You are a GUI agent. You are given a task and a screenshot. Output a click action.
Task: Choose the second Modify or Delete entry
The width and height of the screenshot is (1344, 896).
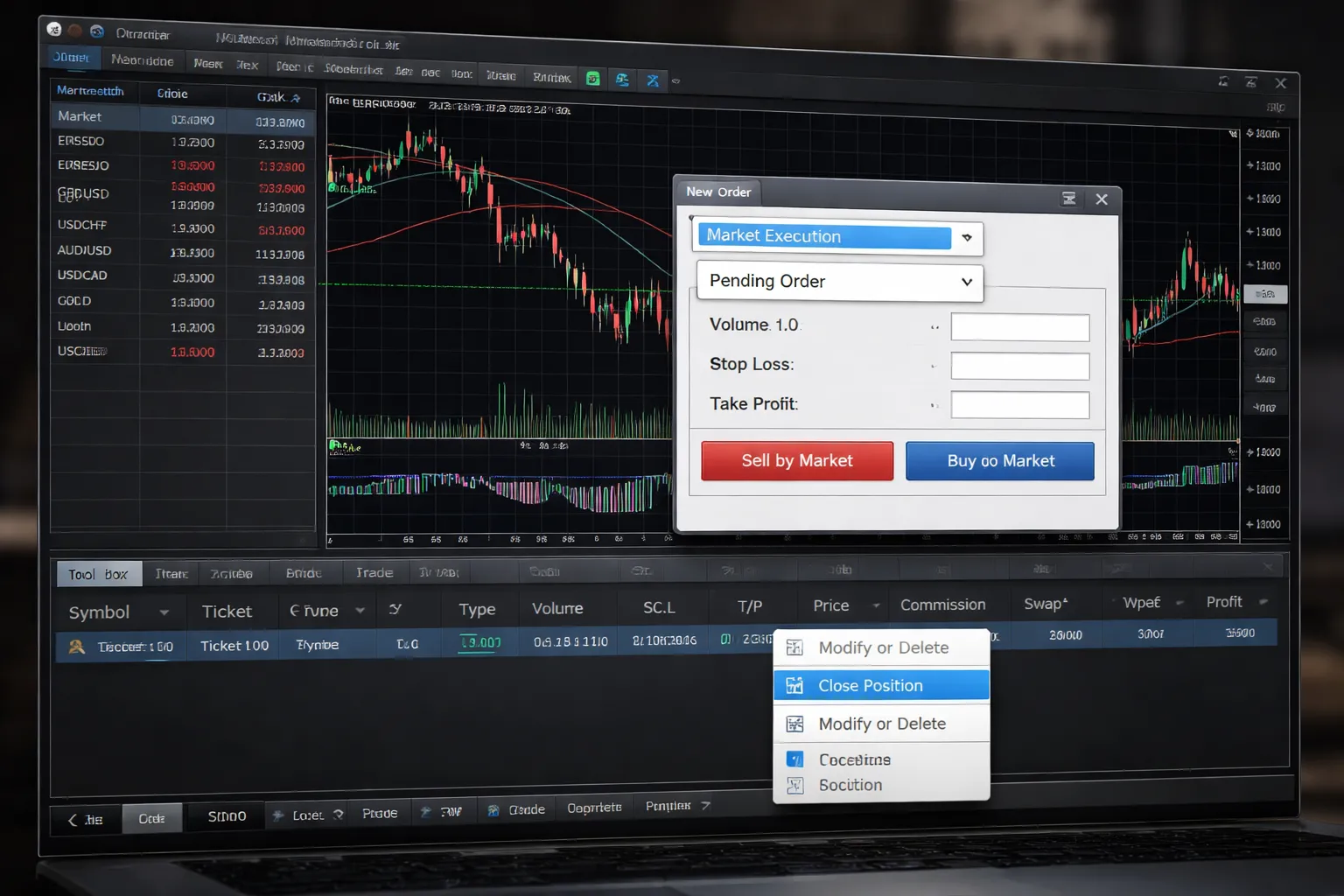(881, 724)
